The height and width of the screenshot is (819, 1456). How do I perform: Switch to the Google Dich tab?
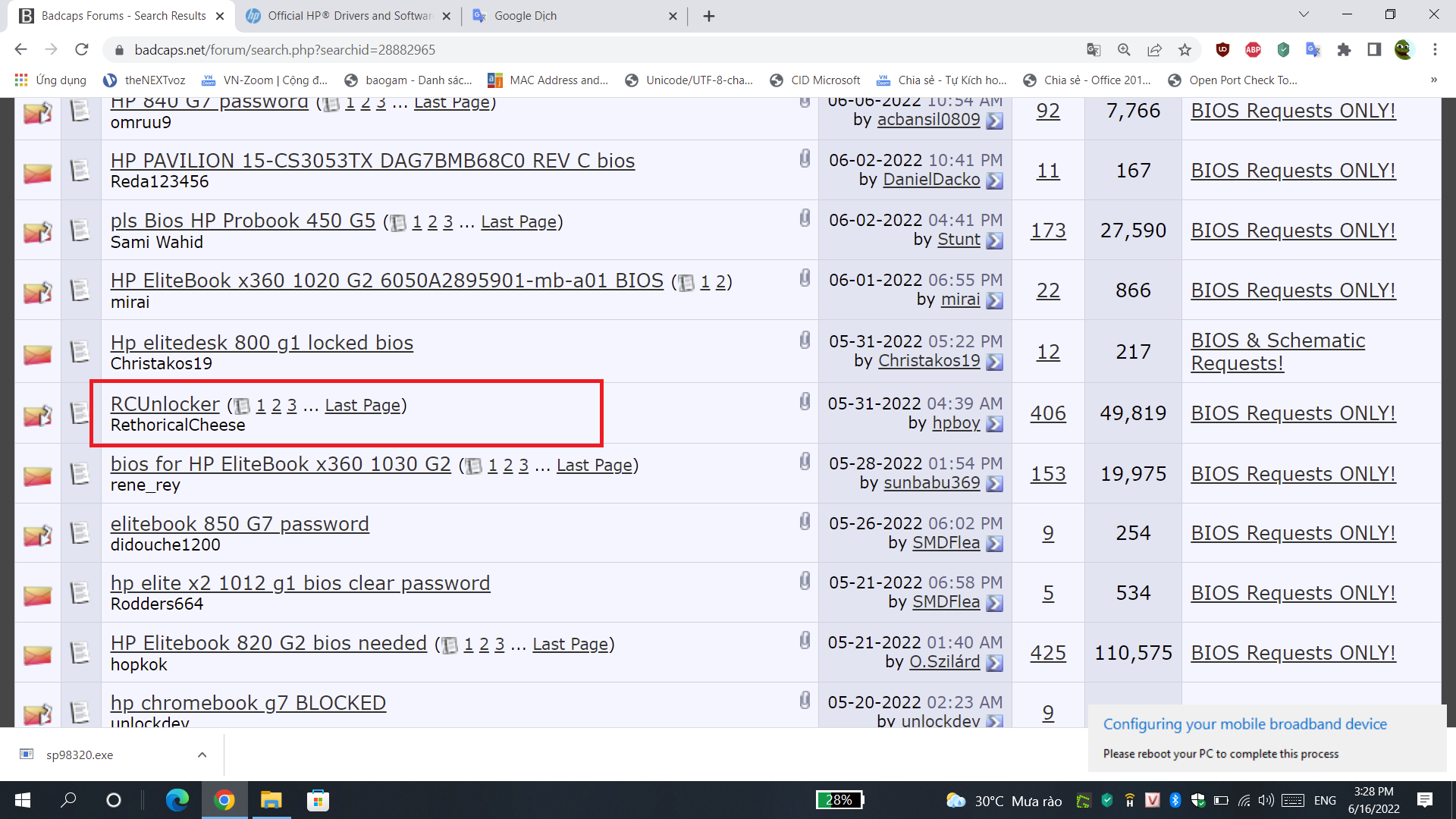coord(525,16)
